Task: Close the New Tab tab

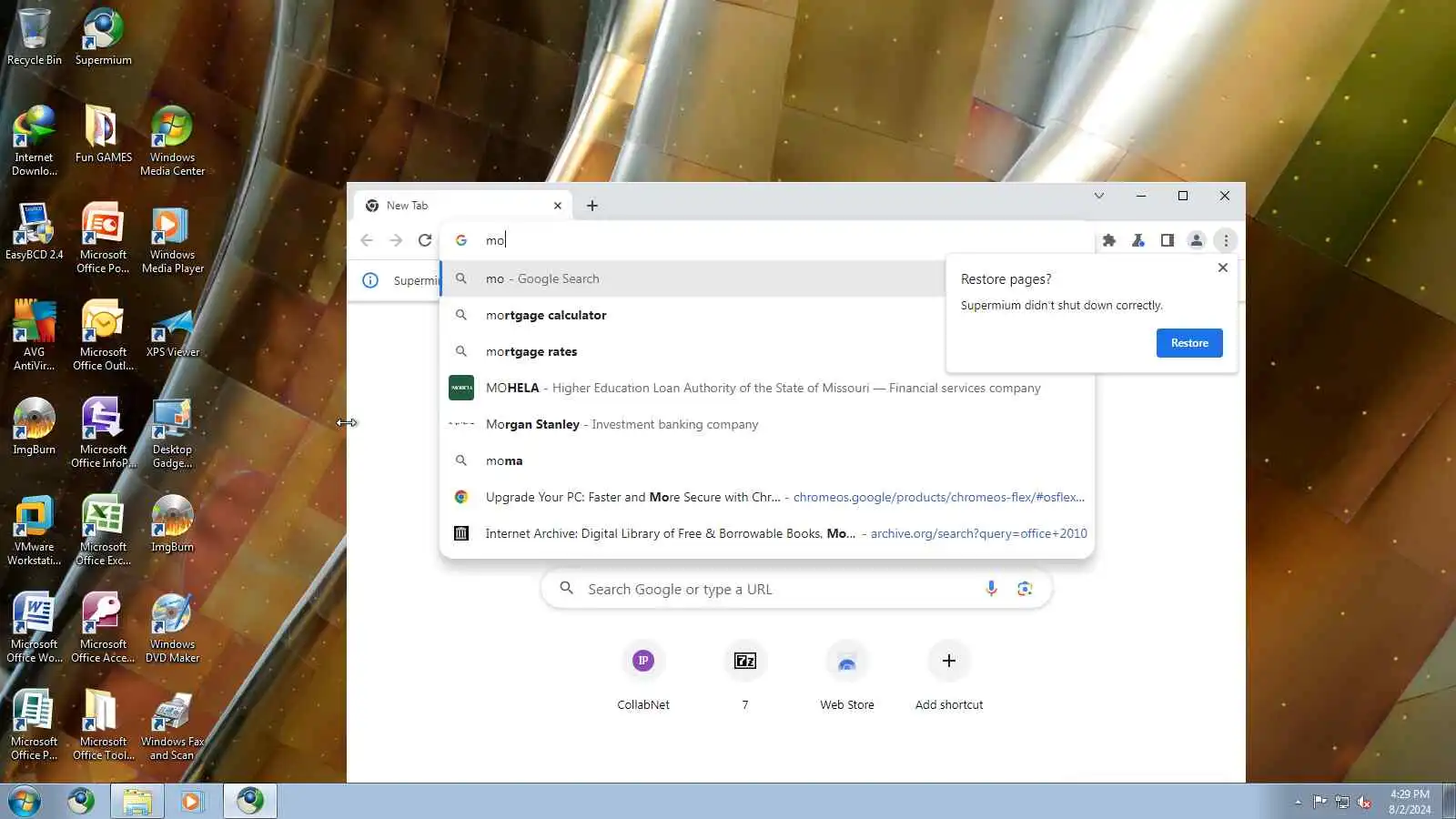Action: click(x=558, y=206)
